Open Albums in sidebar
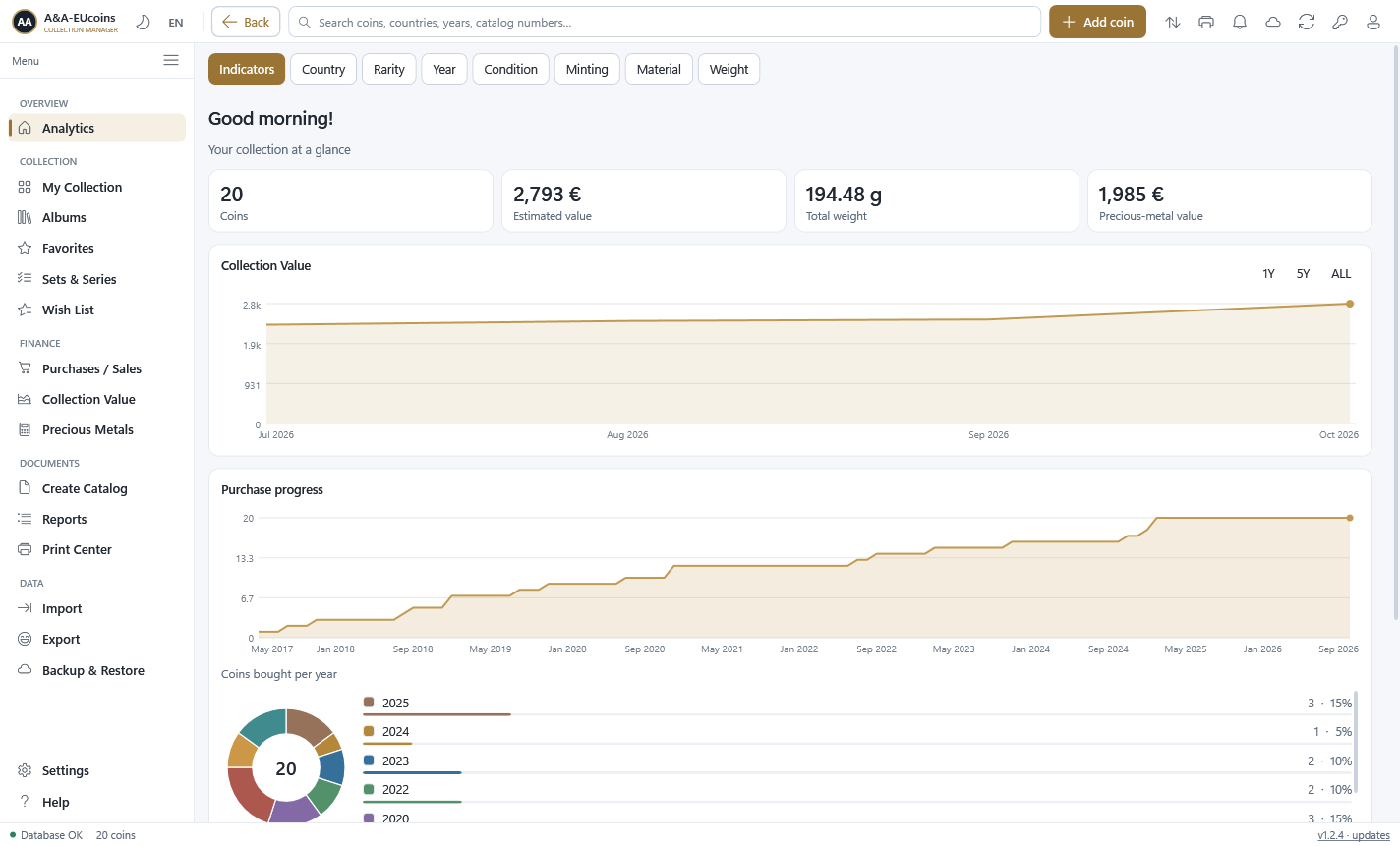 [x=97, y=217]
